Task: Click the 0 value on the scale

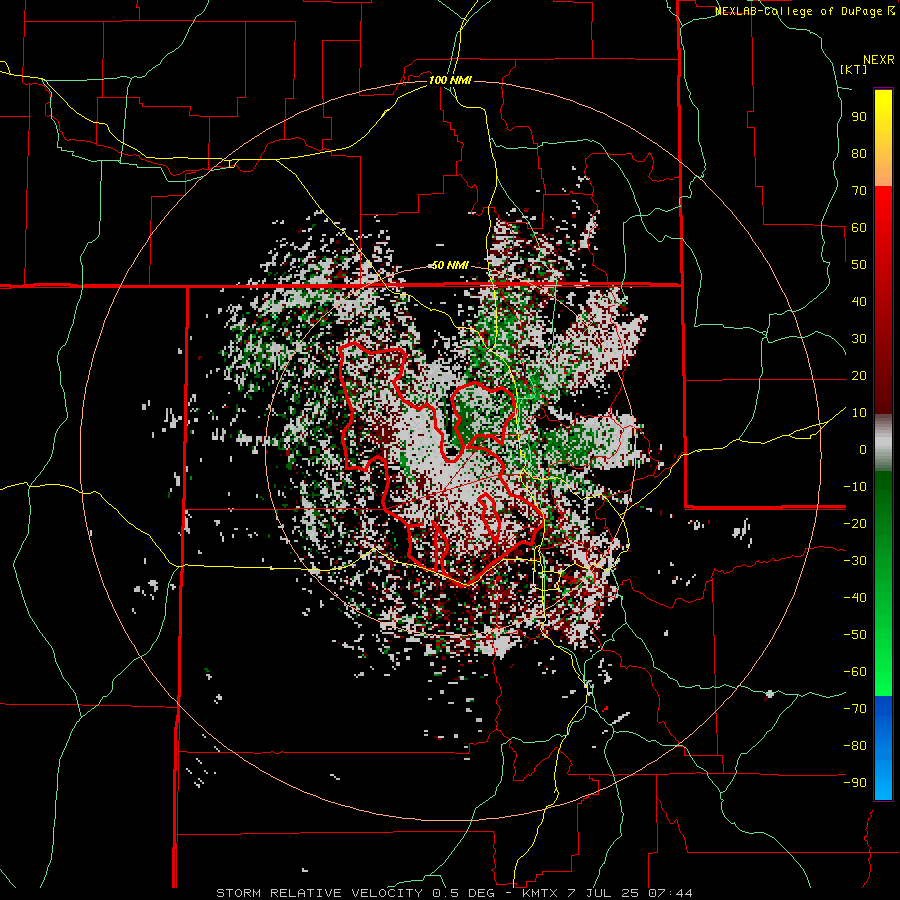Action: pyautogui.click(x=863, y=449)
